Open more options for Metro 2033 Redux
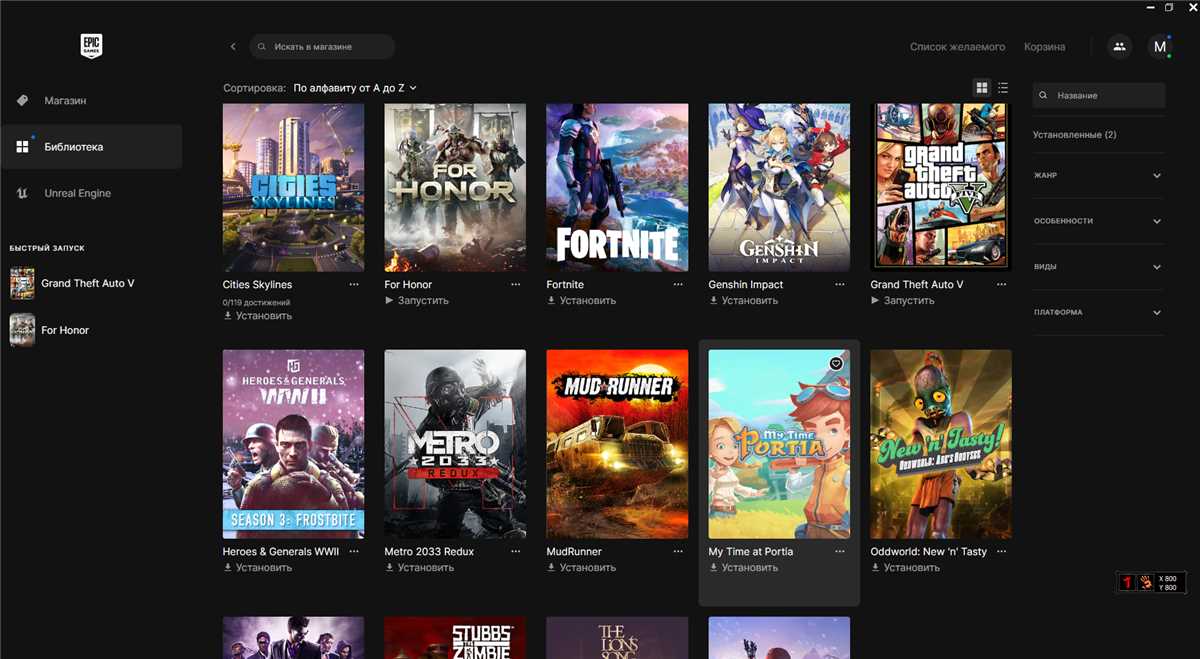This screenshot has height=659, width=1200. (516, 552)
